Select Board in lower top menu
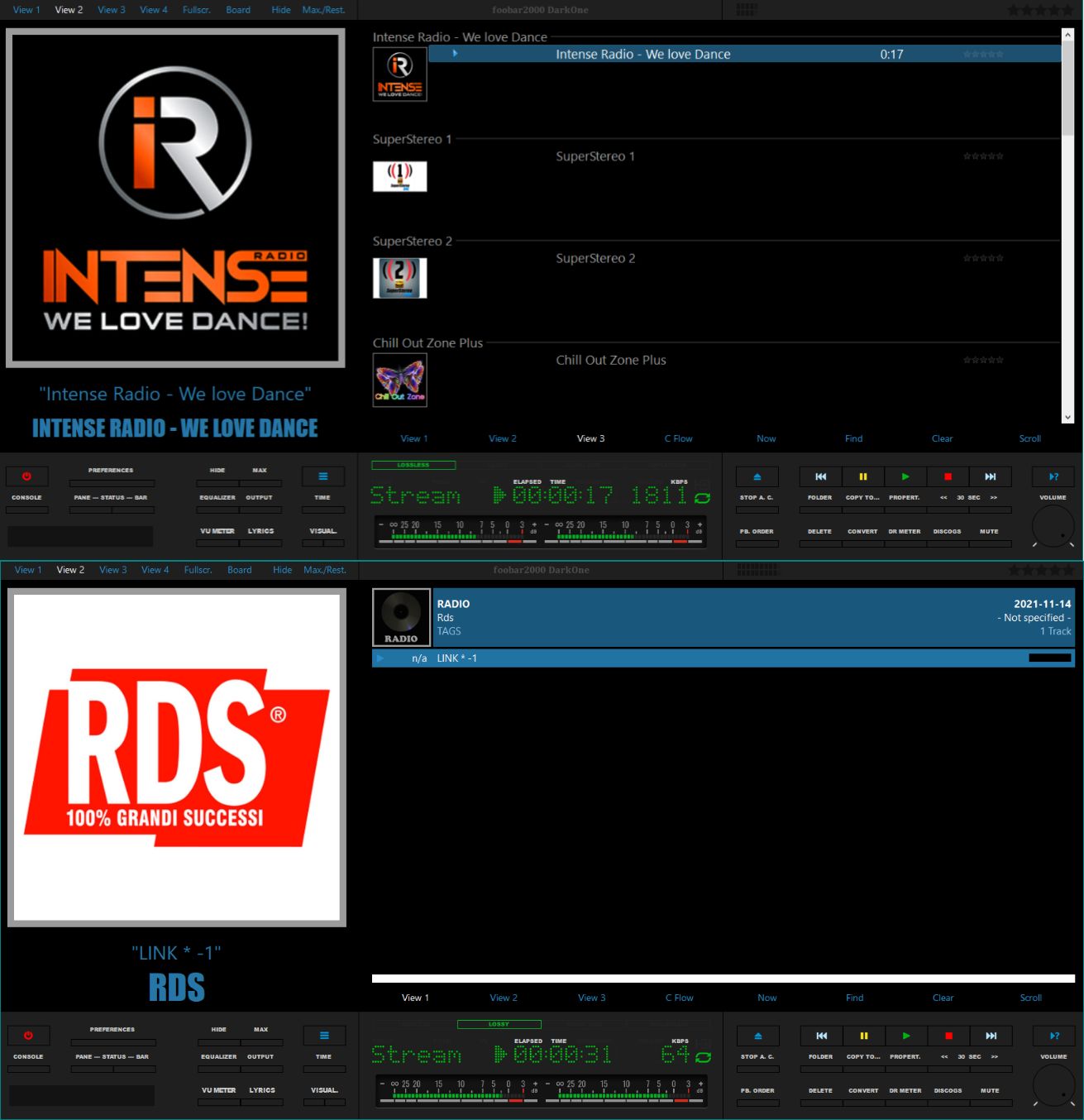Image resolution: width=1084 pixels, height=1120 pixels. pos(240,570)
